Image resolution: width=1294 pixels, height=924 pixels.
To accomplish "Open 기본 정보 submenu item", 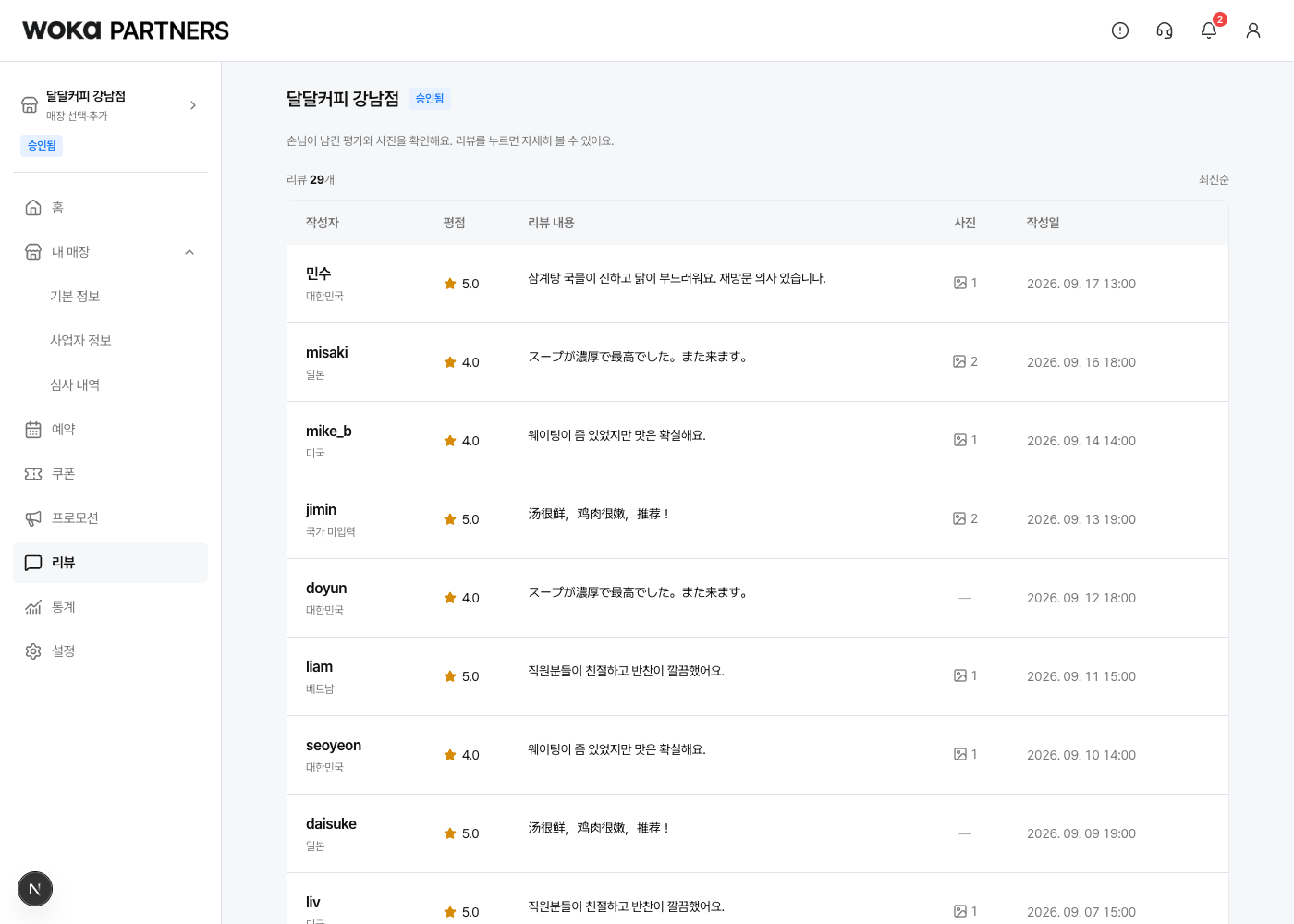I will [75, 297].
